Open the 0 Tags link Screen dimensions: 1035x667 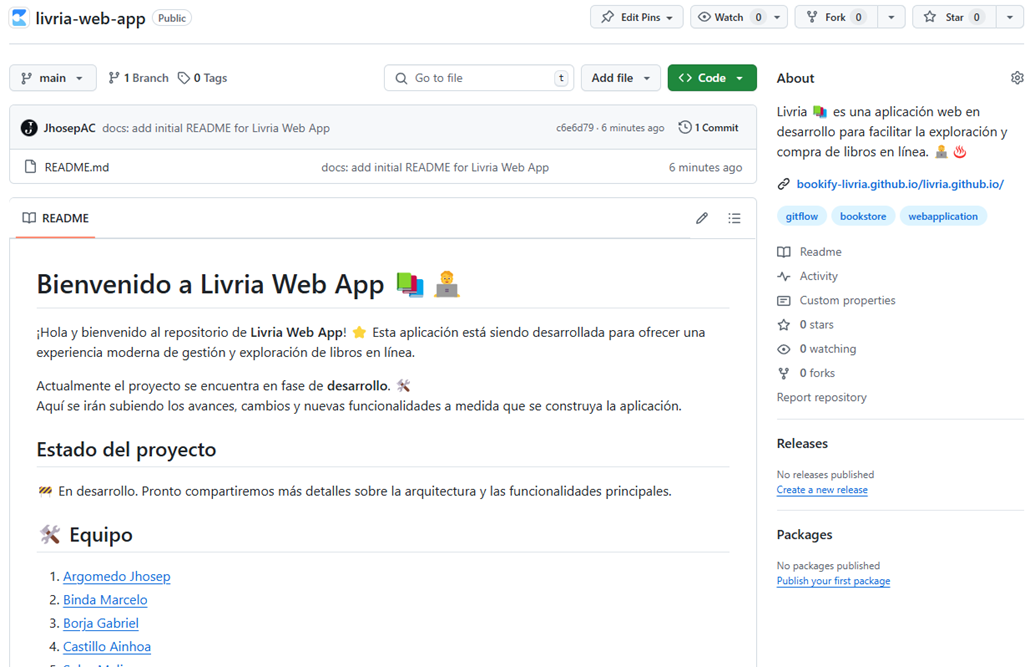click(203, 78)
